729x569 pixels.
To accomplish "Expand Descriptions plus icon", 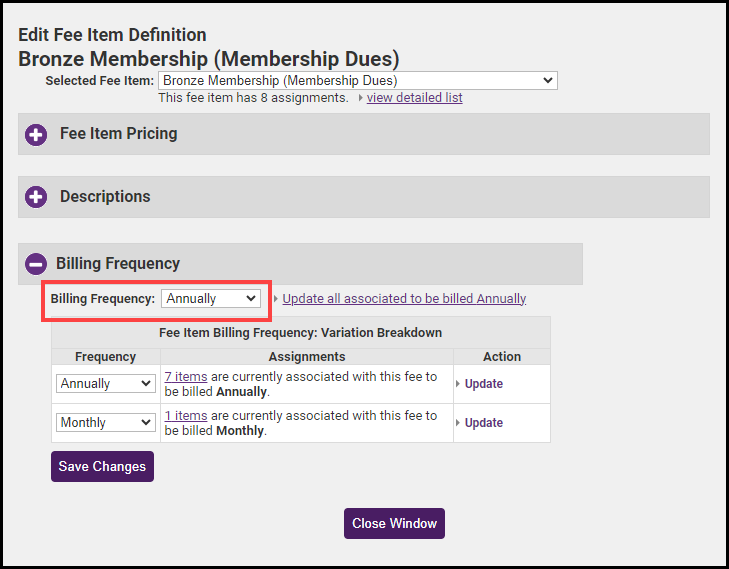I will tap(36, 197).
